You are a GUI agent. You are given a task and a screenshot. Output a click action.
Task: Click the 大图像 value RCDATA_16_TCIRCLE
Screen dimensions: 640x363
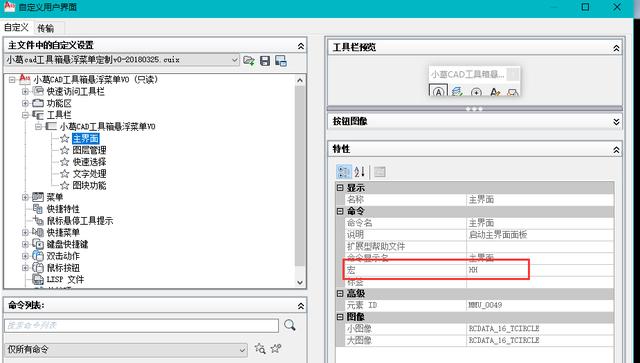tap(504, 341)
